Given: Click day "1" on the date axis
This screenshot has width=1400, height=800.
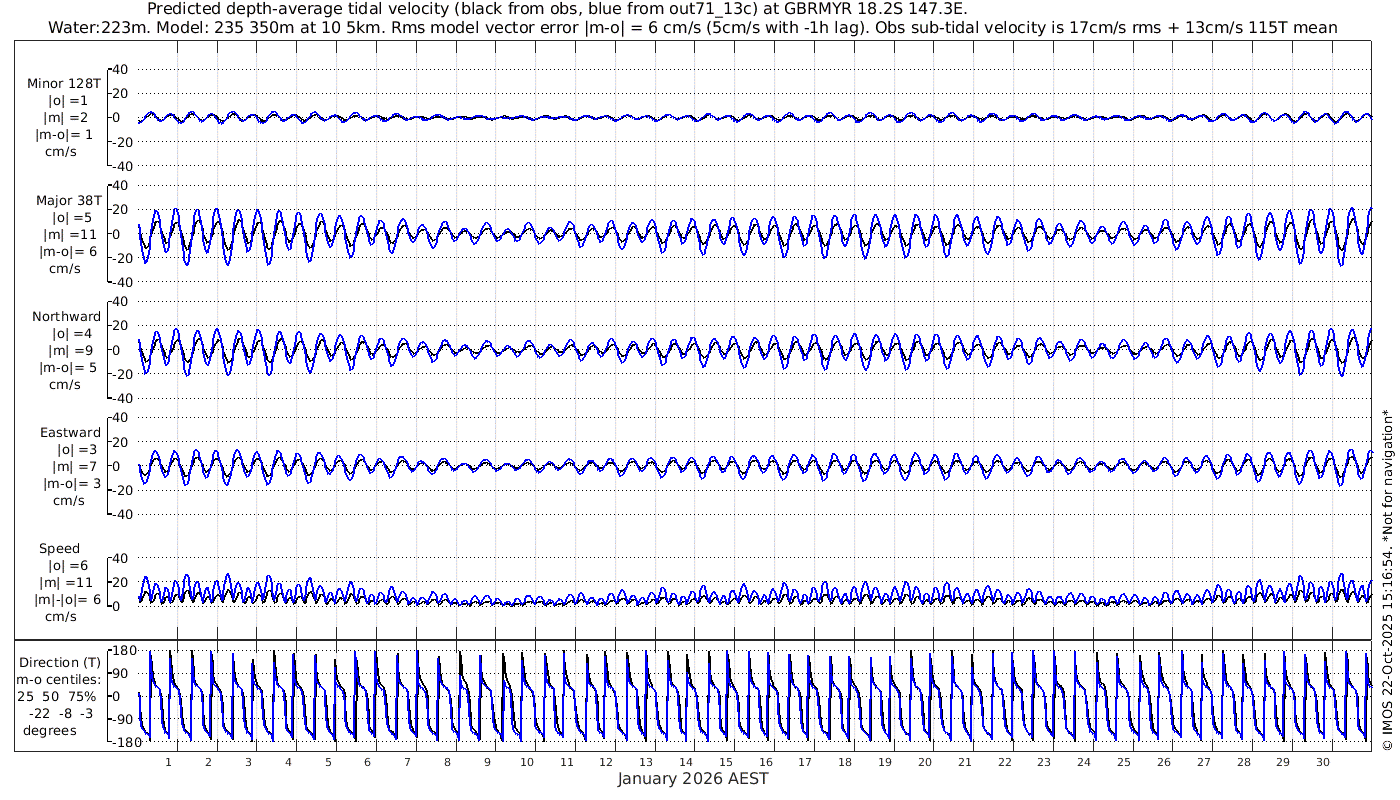Looking at the screenshot, I should coord(169,762).
